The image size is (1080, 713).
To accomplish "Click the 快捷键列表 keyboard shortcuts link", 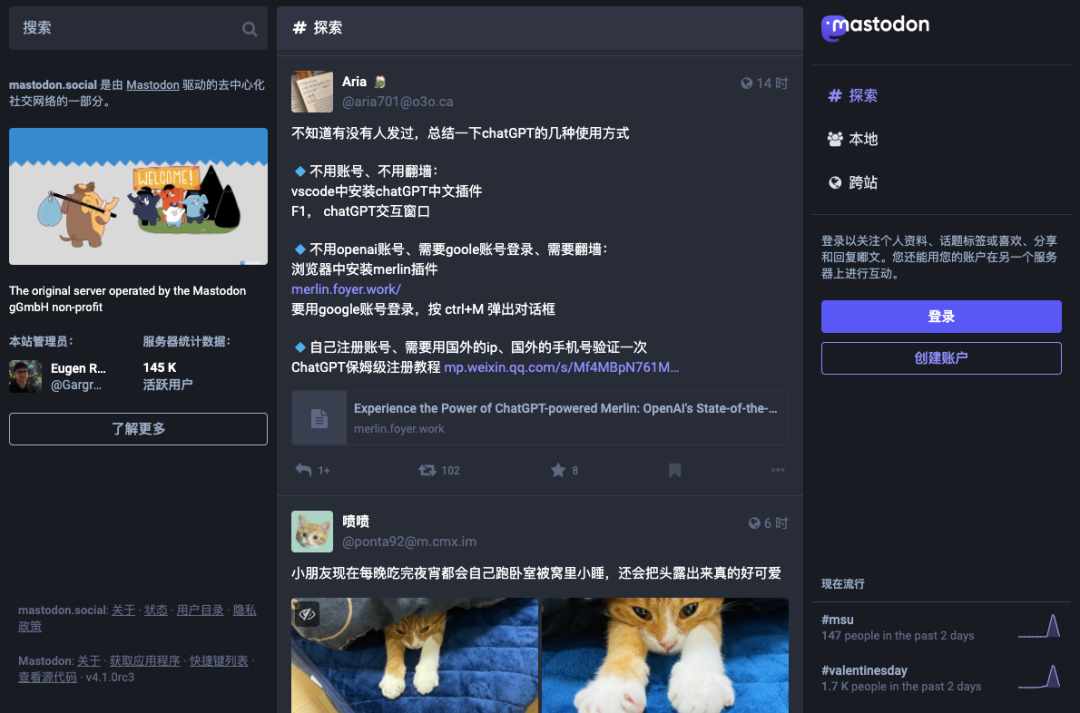I will tap(218, 661).
